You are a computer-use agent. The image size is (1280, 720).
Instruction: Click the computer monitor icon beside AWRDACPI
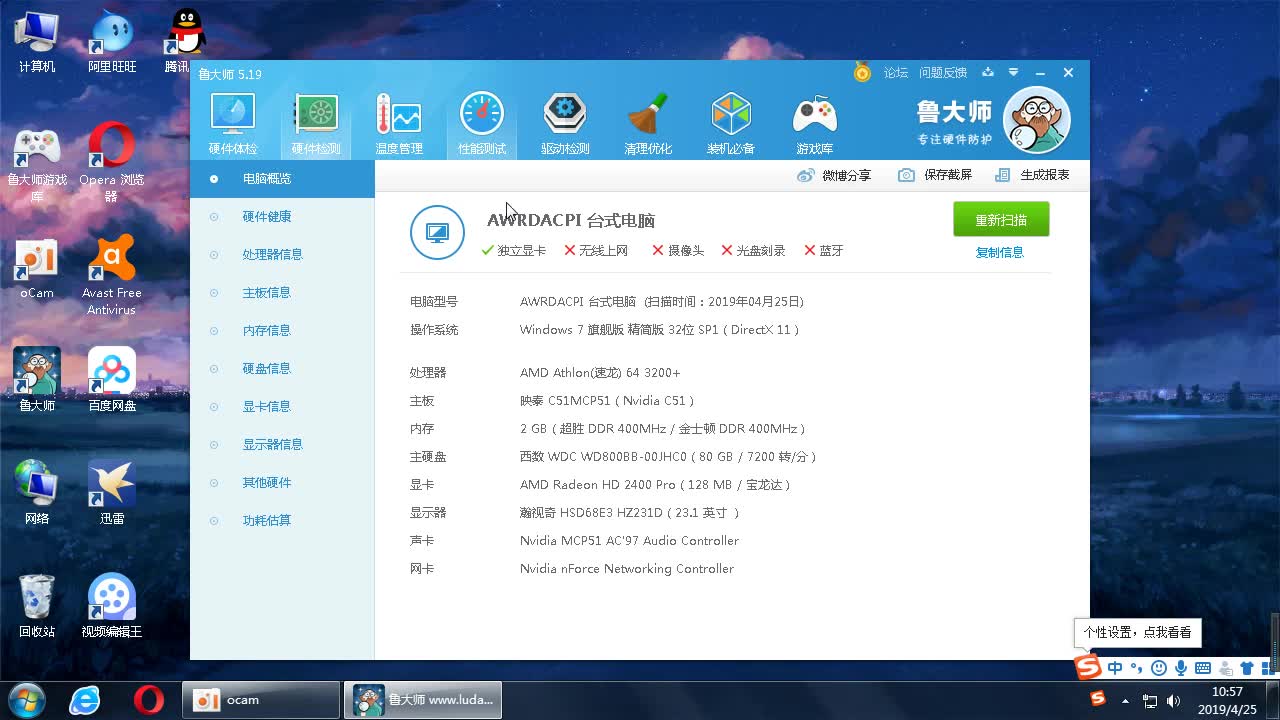(x=437, y=232)
